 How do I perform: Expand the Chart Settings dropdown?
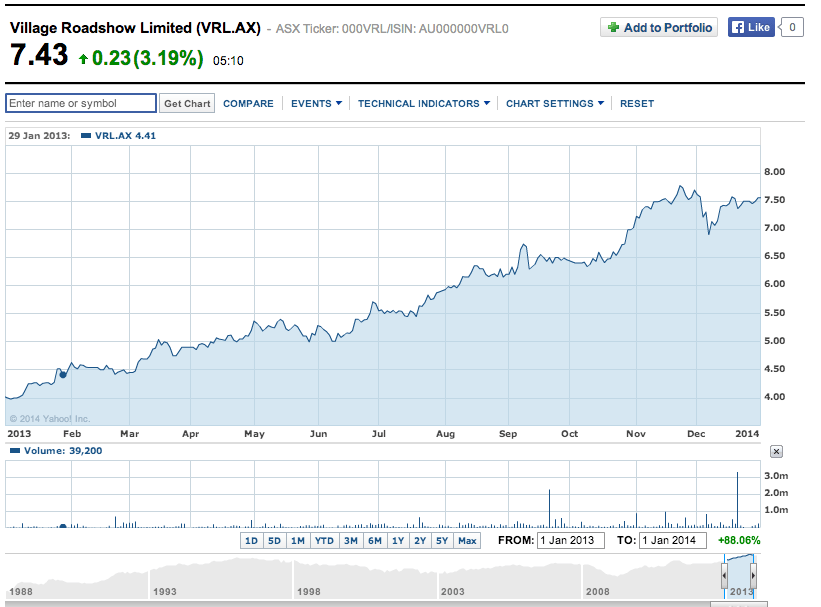[554, 104]
